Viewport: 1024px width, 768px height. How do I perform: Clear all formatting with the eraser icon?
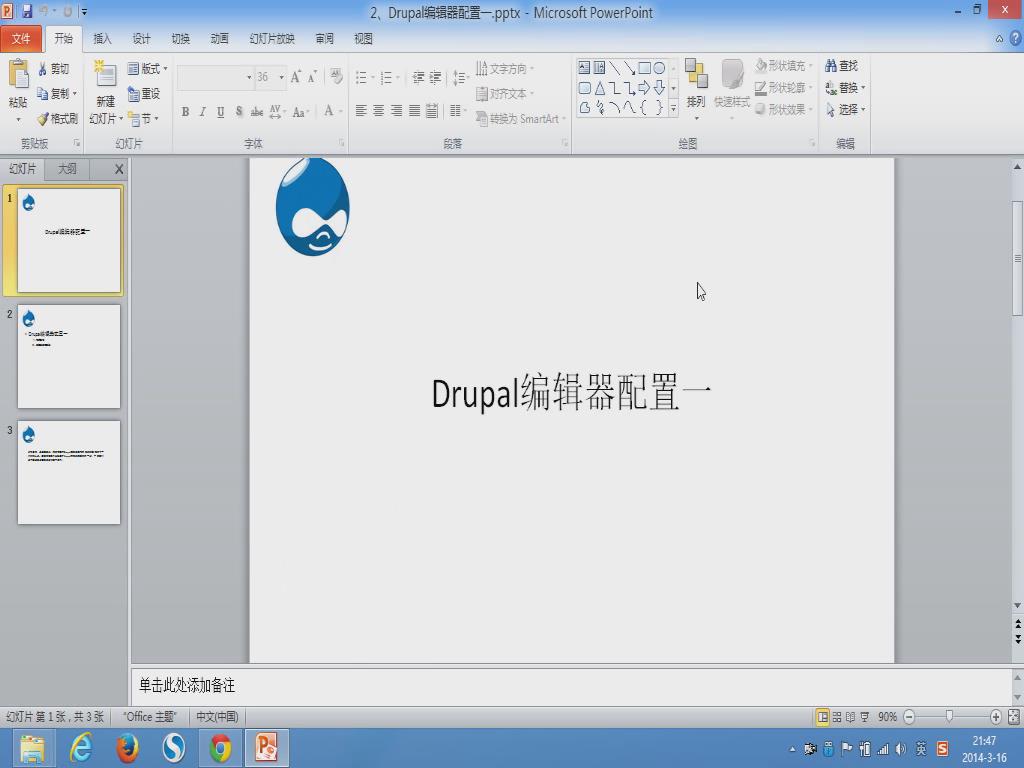tap(336, 77)
